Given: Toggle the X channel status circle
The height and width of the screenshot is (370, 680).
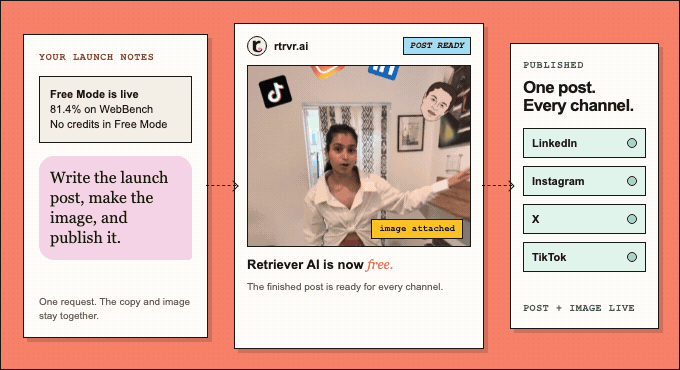Looking at the screenshot, I should pos(632,219).
